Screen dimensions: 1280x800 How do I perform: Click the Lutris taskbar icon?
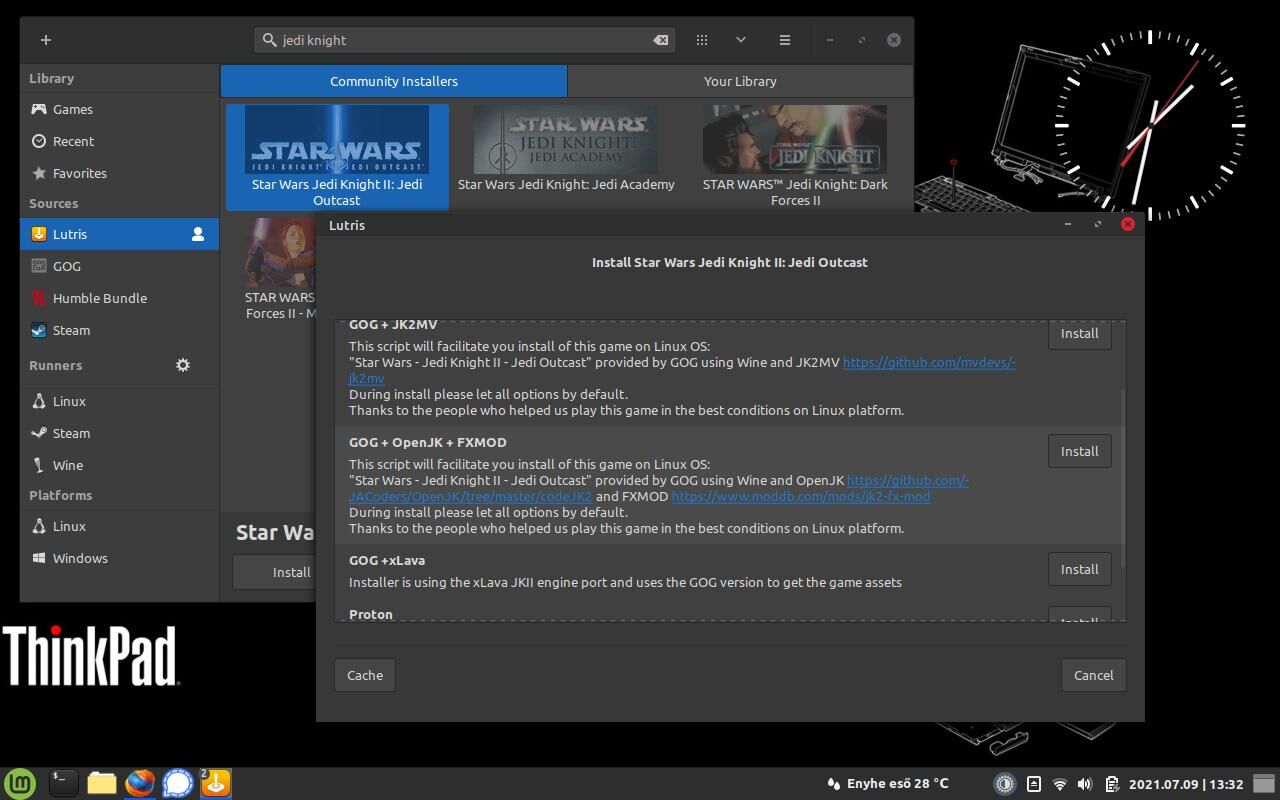tap(216, 783)
